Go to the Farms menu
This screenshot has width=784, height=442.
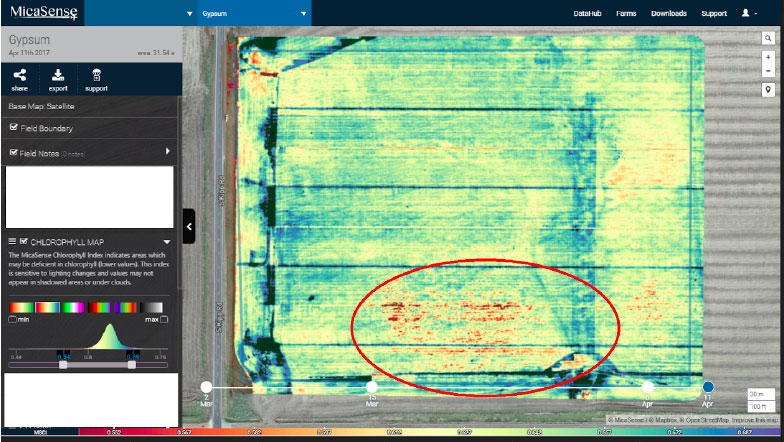tap(626, 14)
